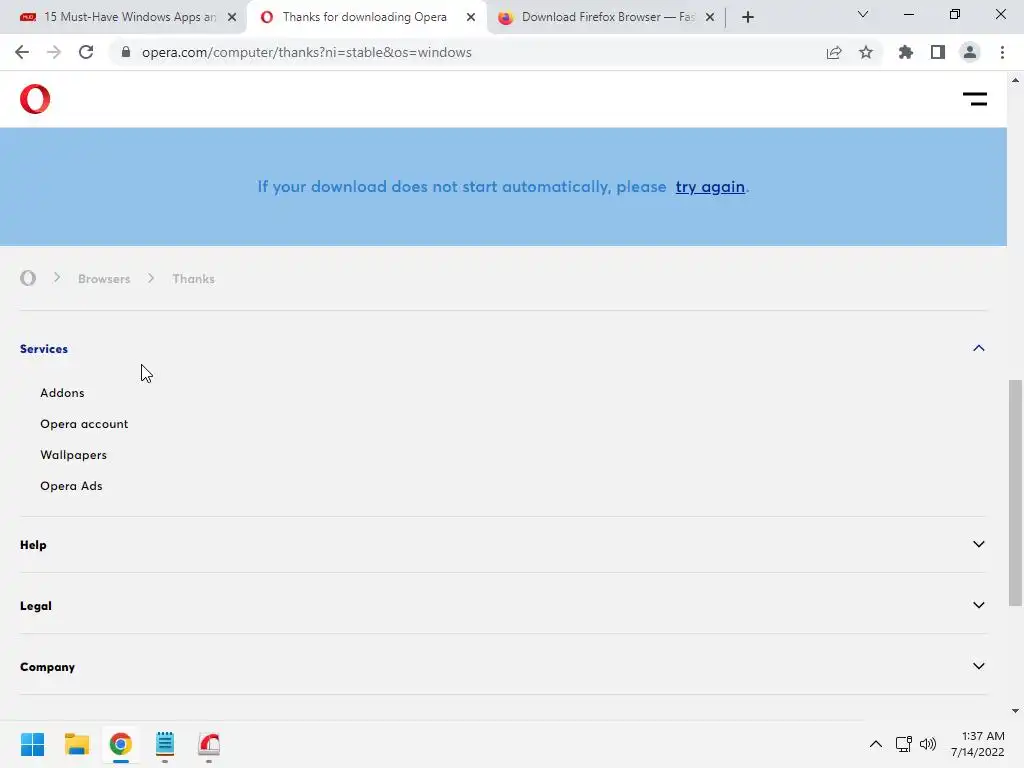Click the forward navigation arrow
1024x768 pixels.
(54, 52)
